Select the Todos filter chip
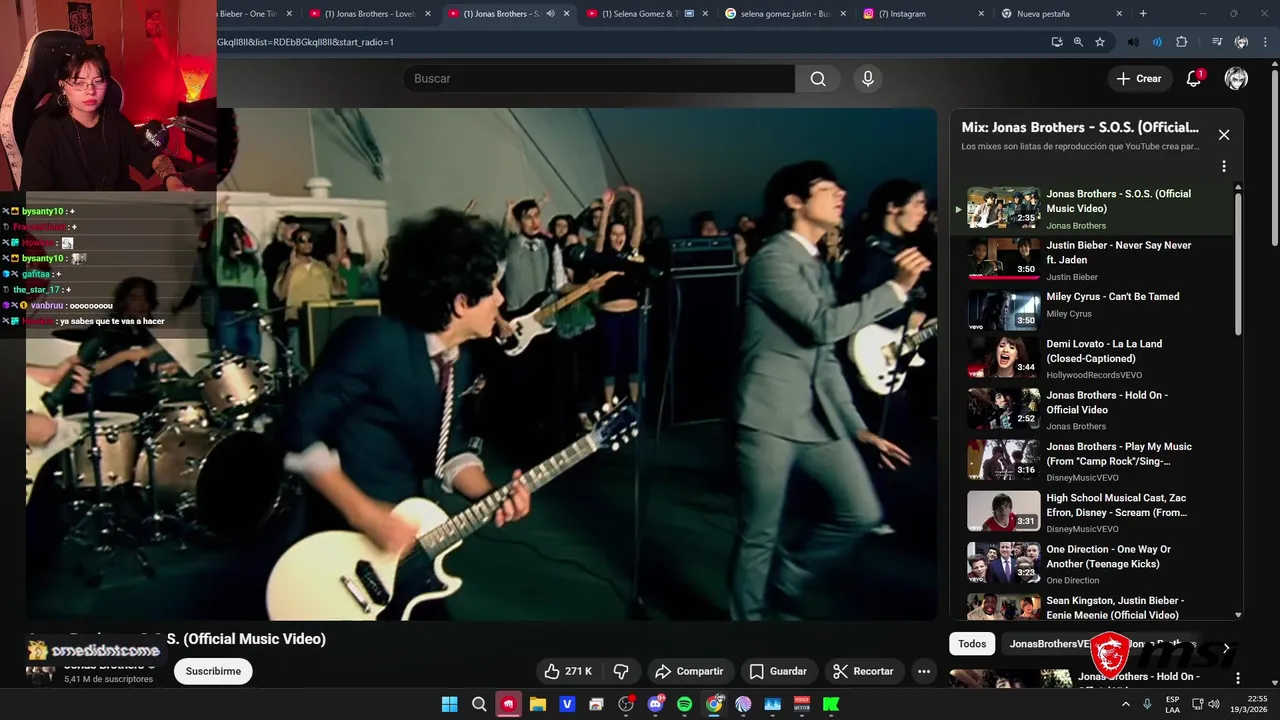 click(972, 644)
